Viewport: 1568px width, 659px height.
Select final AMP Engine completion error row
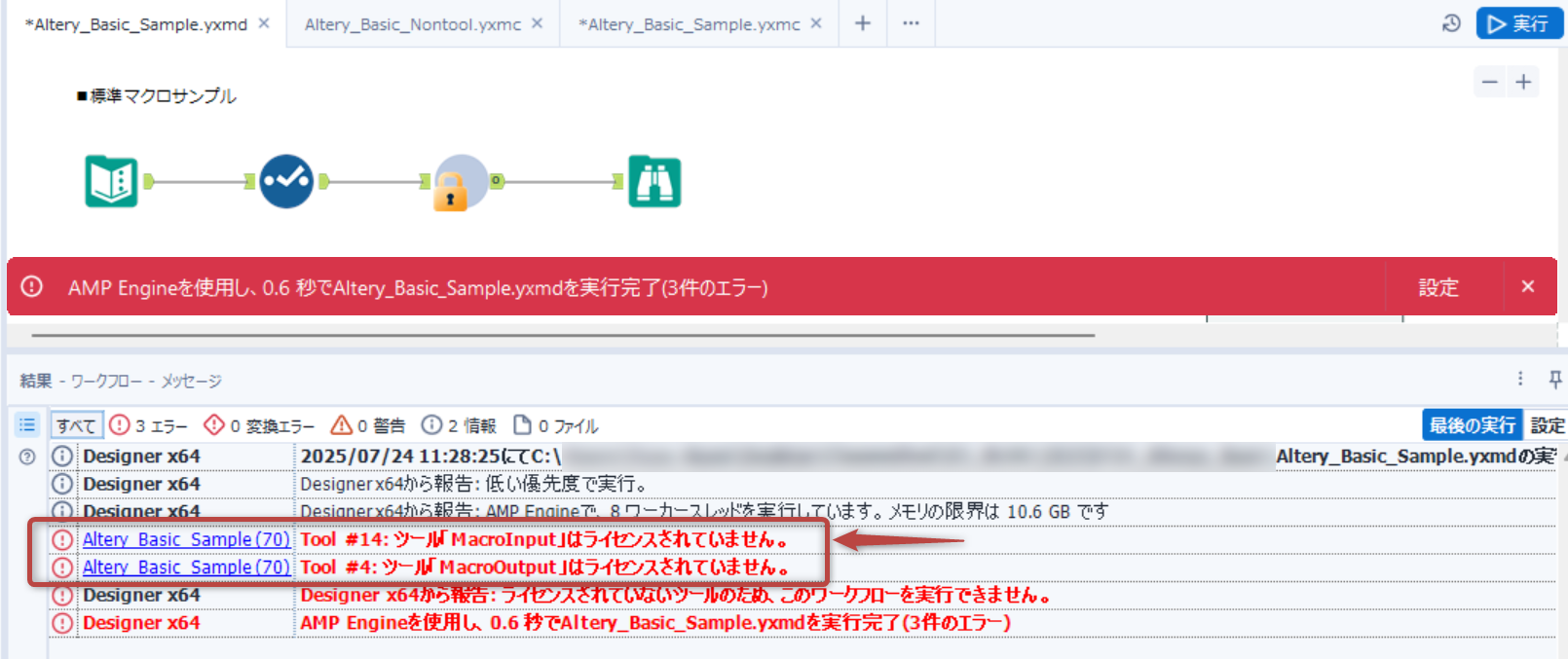[655, 622]
